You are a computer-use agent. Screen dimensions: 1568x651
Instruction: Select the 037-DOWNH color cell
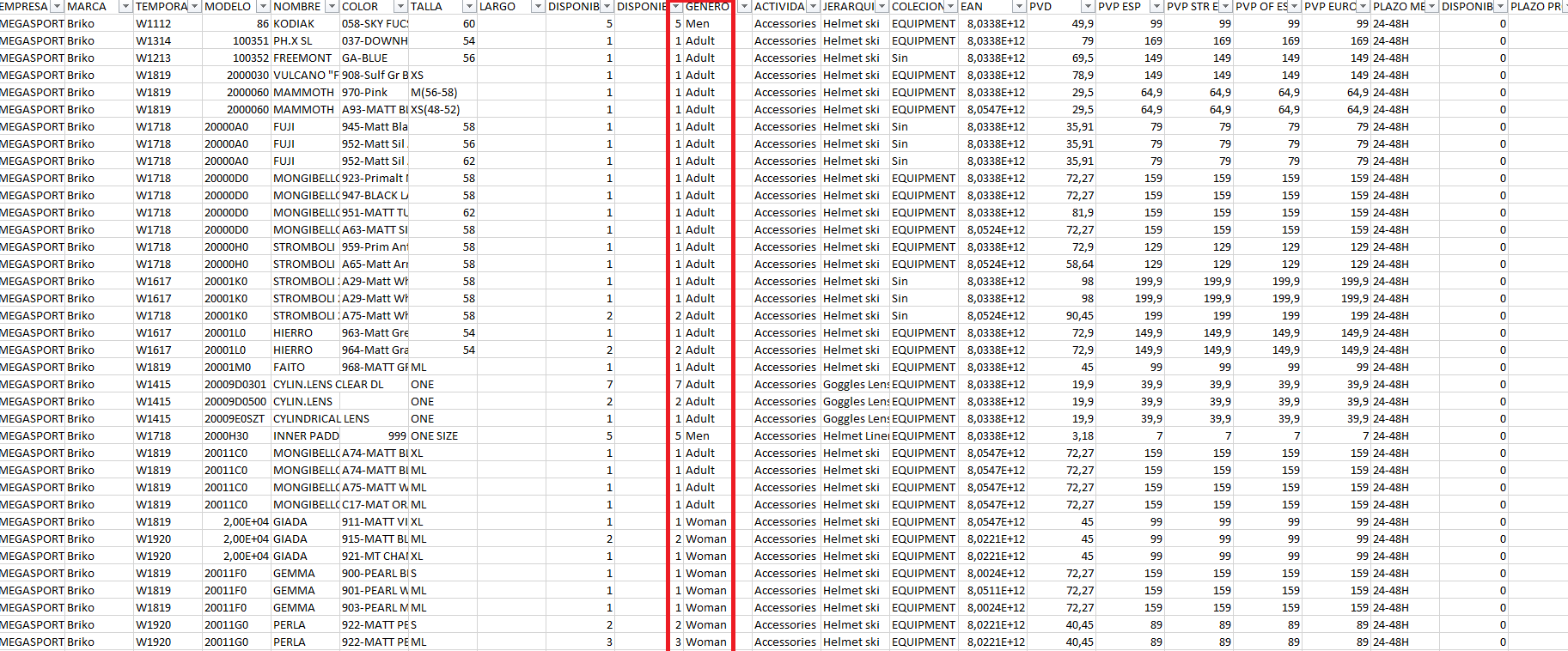coord(374,41)
